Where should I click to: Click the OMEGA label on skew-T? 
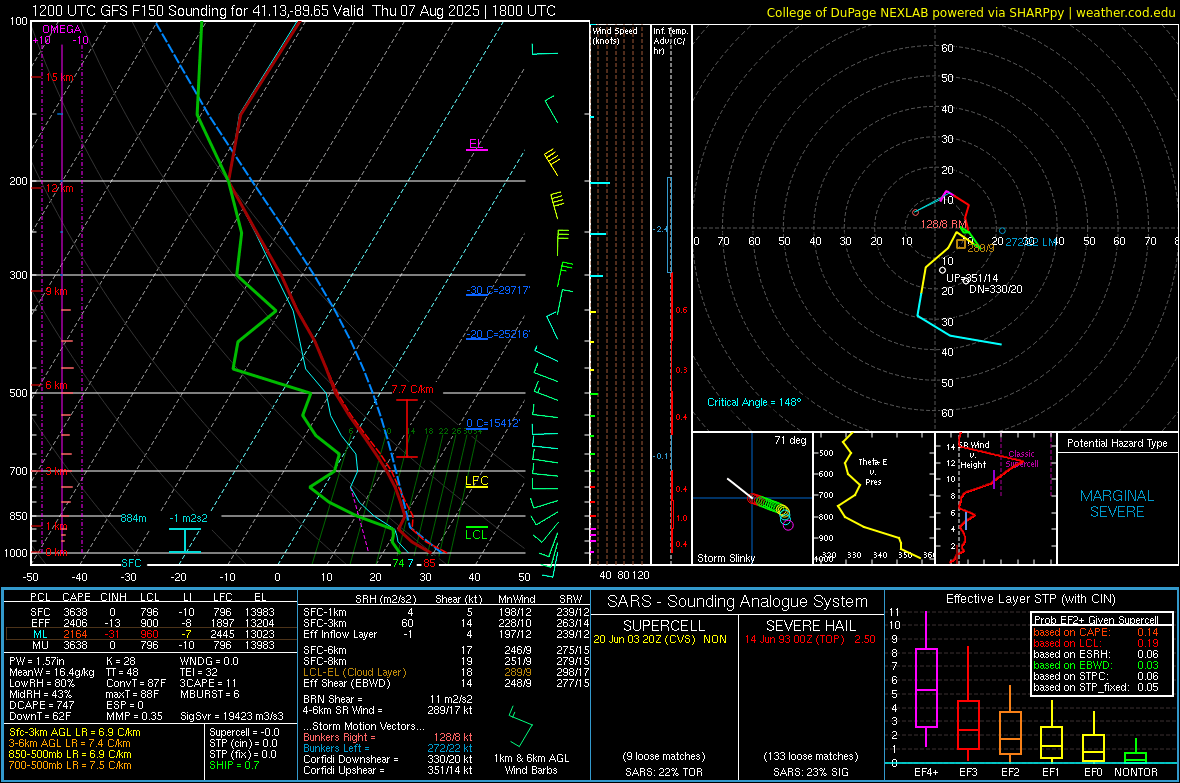pos(61,29)
